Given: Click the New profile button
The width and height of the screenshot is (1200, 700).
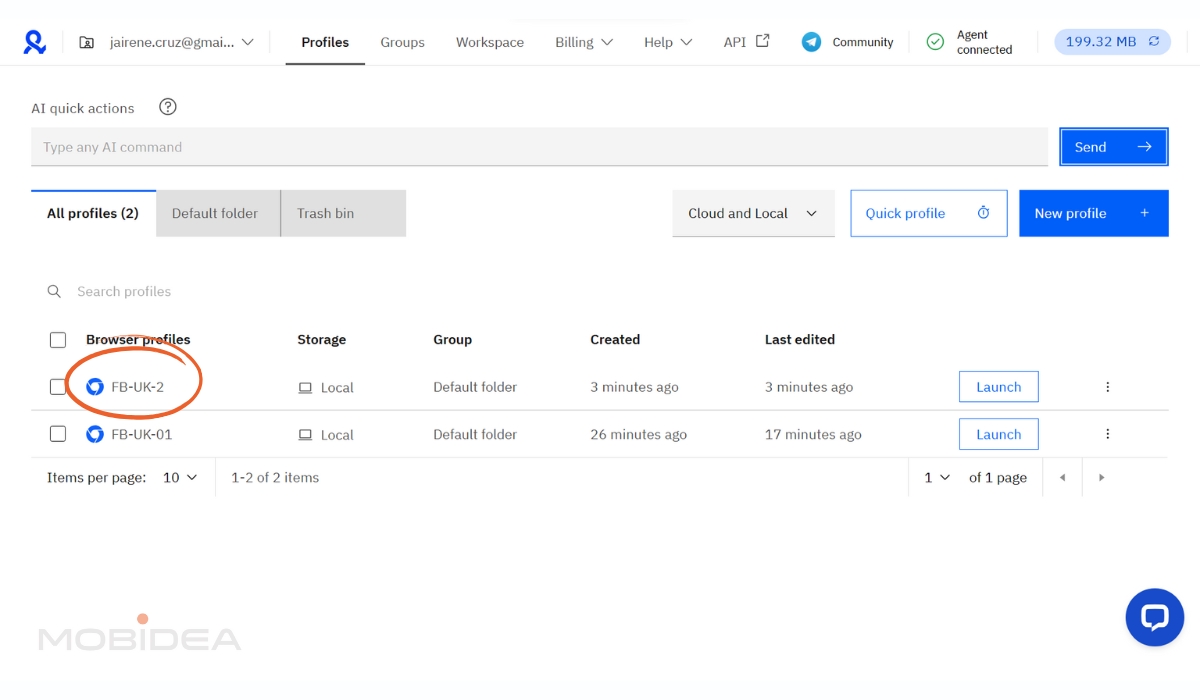Looking at the screenshot, I should (x=1093, y=213).
